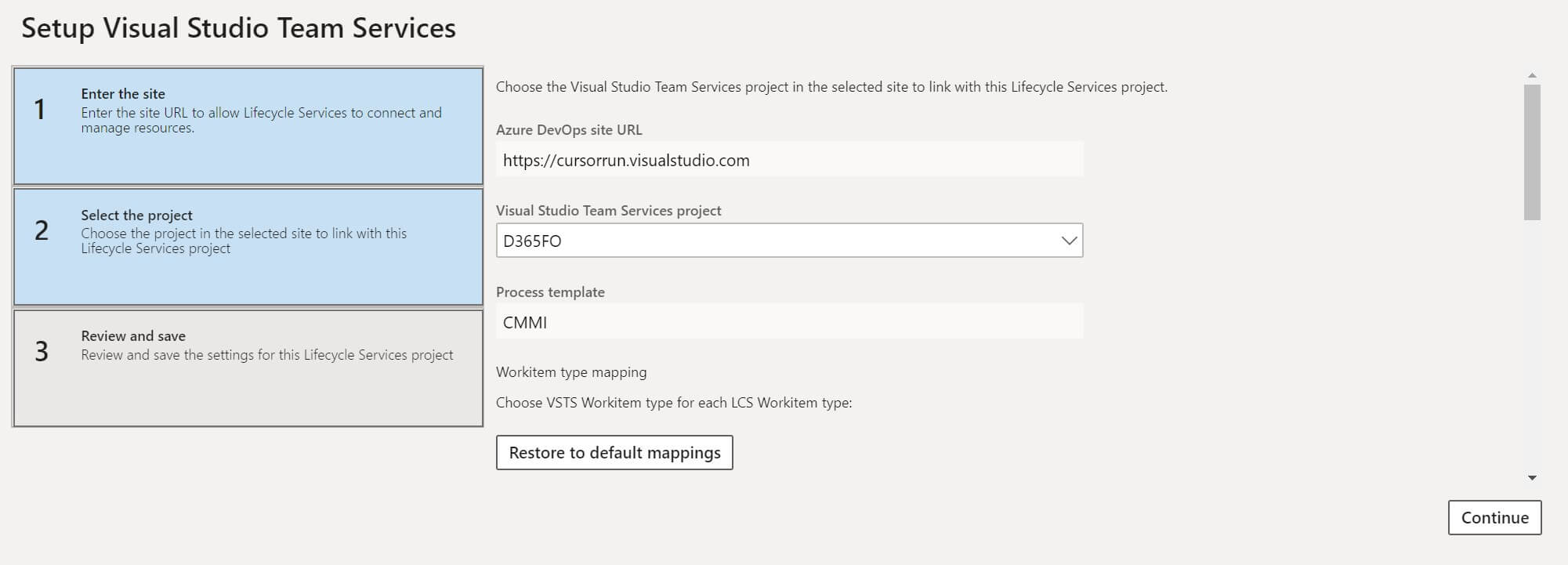Open the 'Review and save' step
This screenshot has width=1568, height=565.
tap(248, 368)
